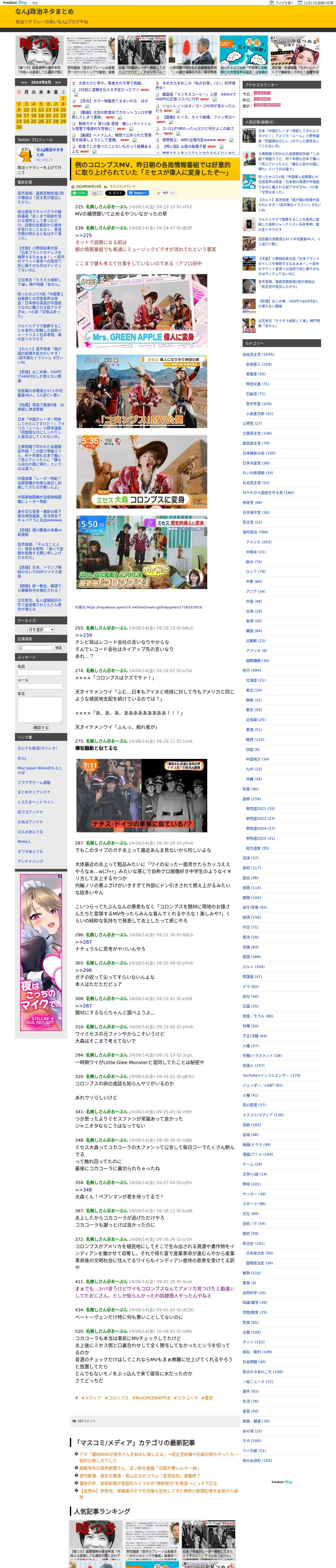Click the #MrsGREENAPPLE tag

pos(151,1398)
